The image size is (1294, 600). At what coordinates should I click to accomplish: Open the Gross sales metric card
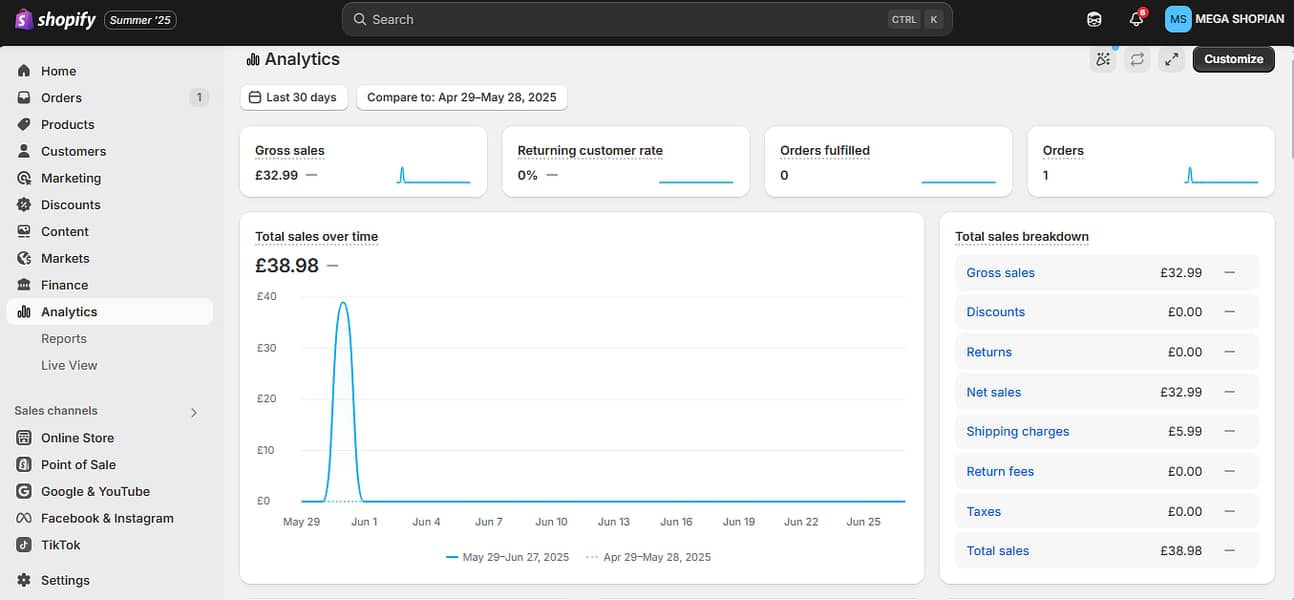363,161
